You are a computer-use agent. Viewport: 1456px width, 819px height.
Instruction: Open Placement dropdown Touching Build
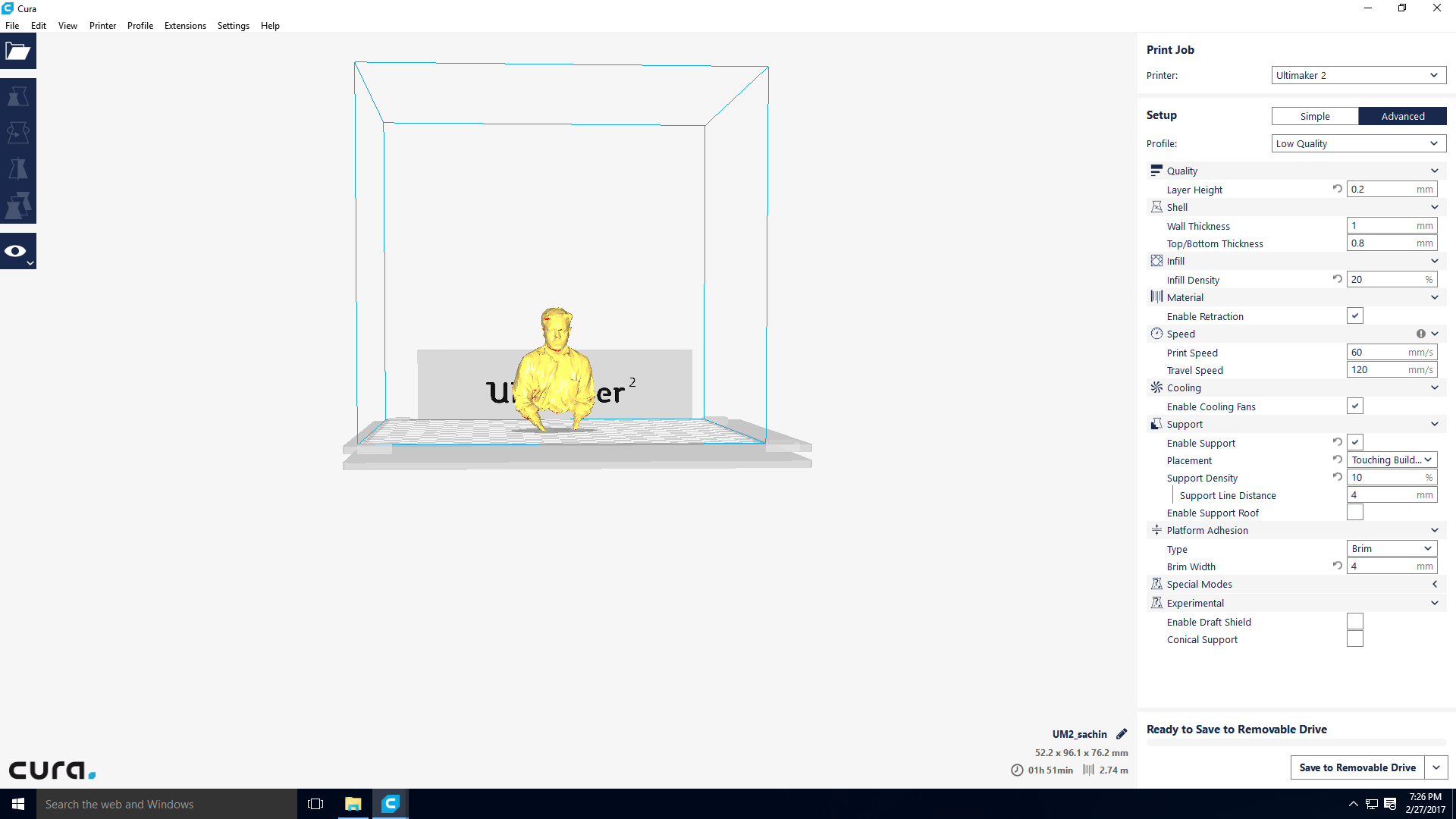pos(1392,460)
